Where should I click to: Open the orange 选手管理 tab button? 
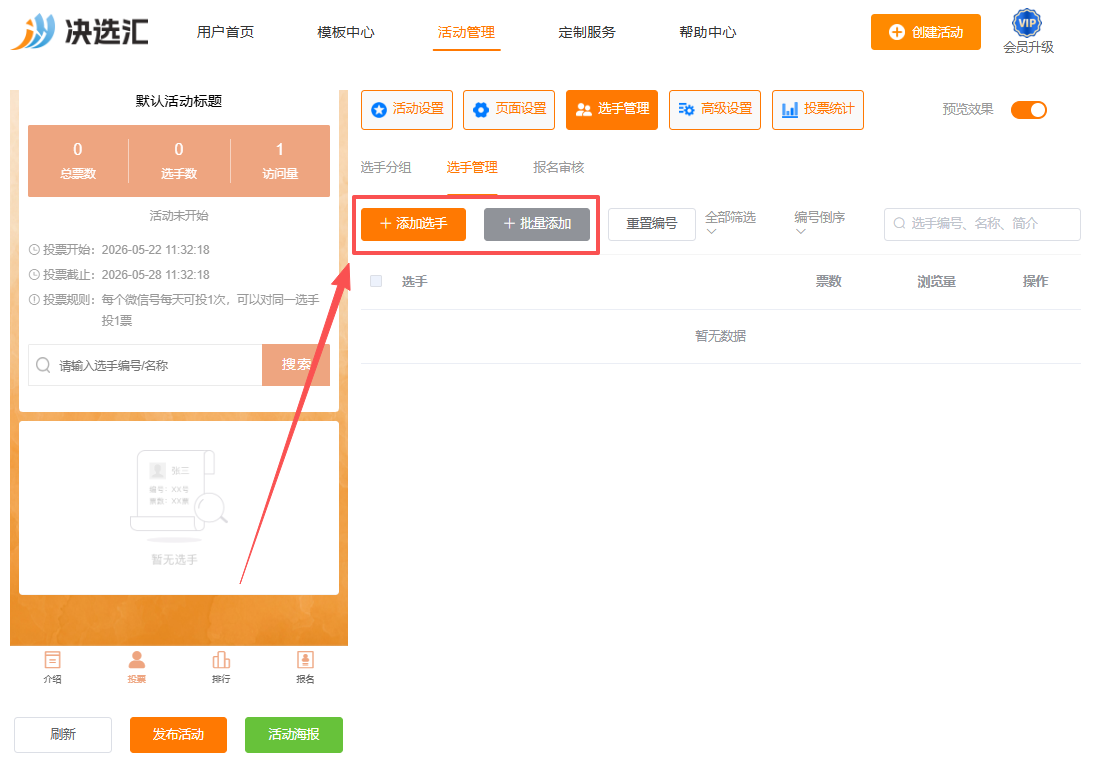coord(611,110)
